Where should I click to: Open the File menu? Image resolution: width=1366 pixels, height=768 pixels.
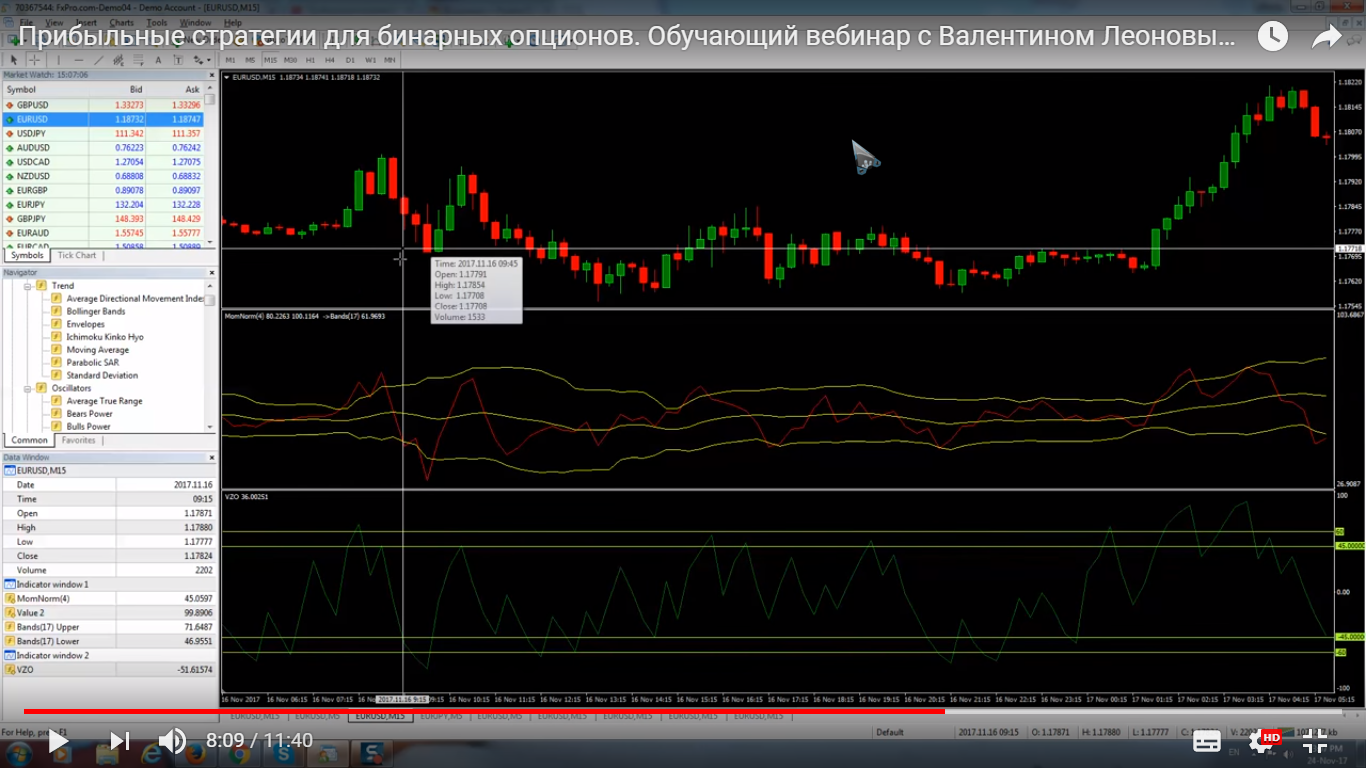pyautogui.click(x=26, y=22)
